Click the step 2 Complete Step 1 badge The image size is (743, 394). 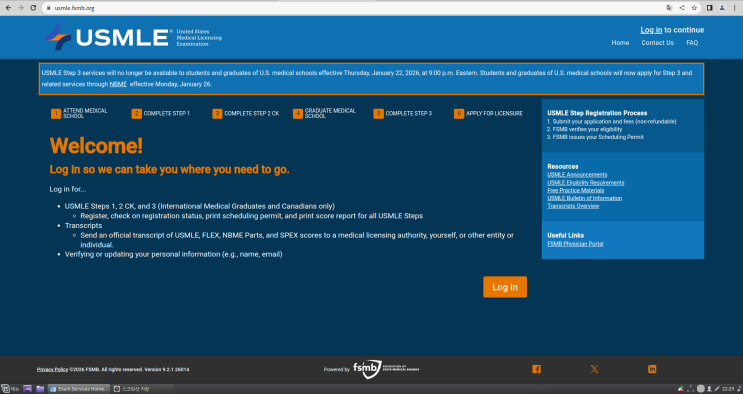(x=136, y=114)
